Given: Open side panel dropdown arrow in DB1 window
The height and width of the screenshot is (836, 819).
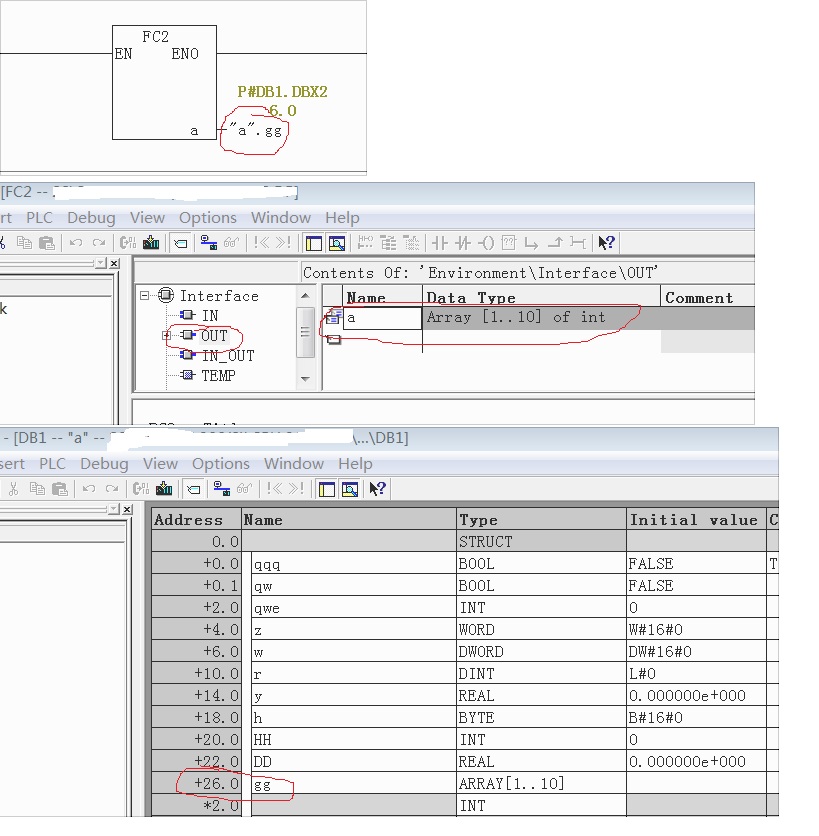Looking at the screenshot, I should pyautogui.click(x=113, y=509).
